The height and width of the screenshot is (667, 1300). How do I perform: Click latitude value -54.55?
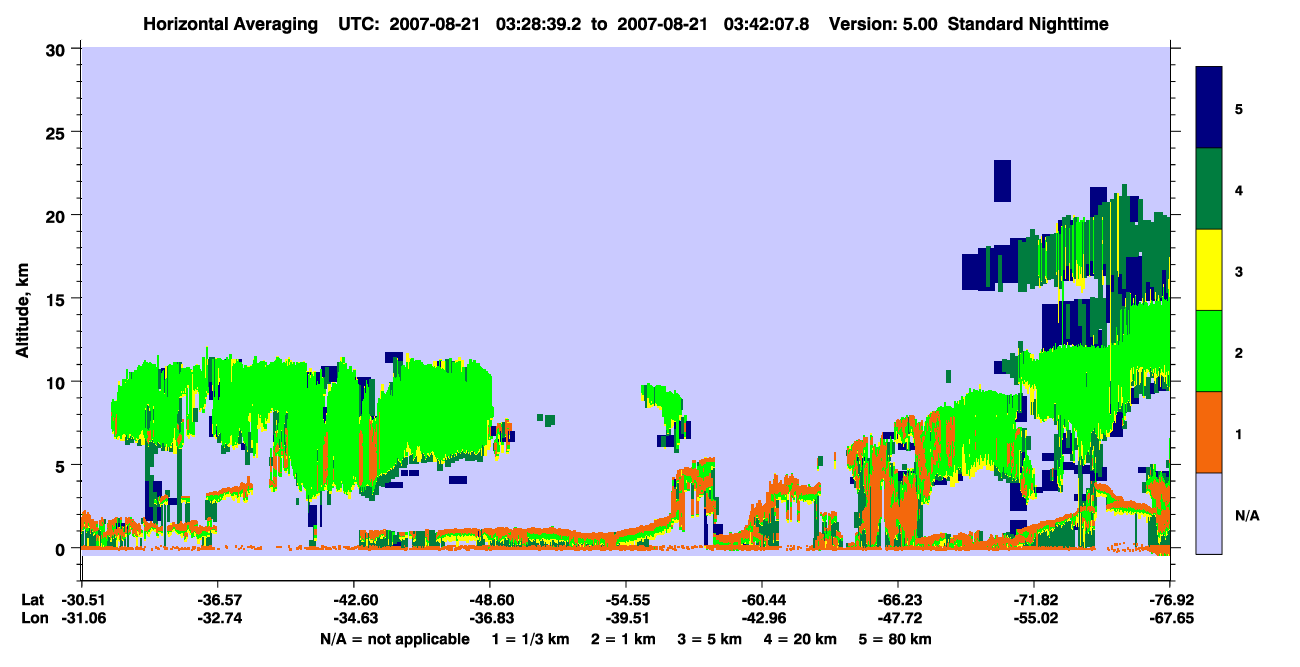626,600
